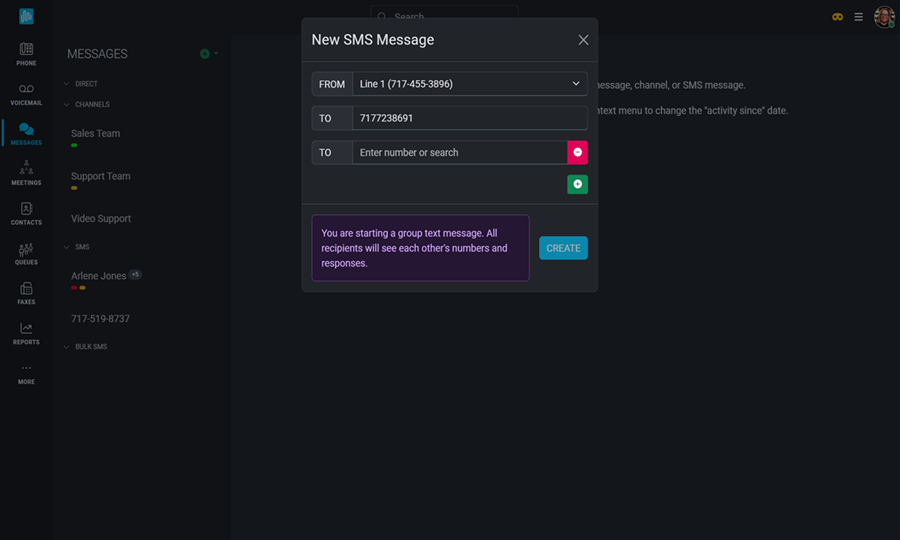Collapse the Direct messages section
Image resolution: width=900 pixels, height=540 pixels.
(x=67, y=84)
